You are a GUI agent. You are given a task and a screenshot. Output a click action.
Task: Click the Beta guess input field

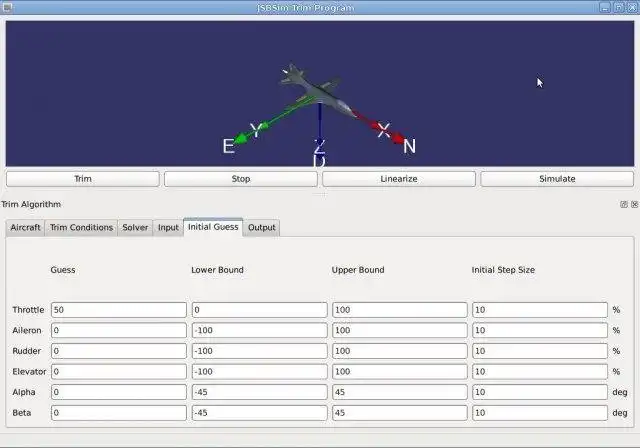119,413
